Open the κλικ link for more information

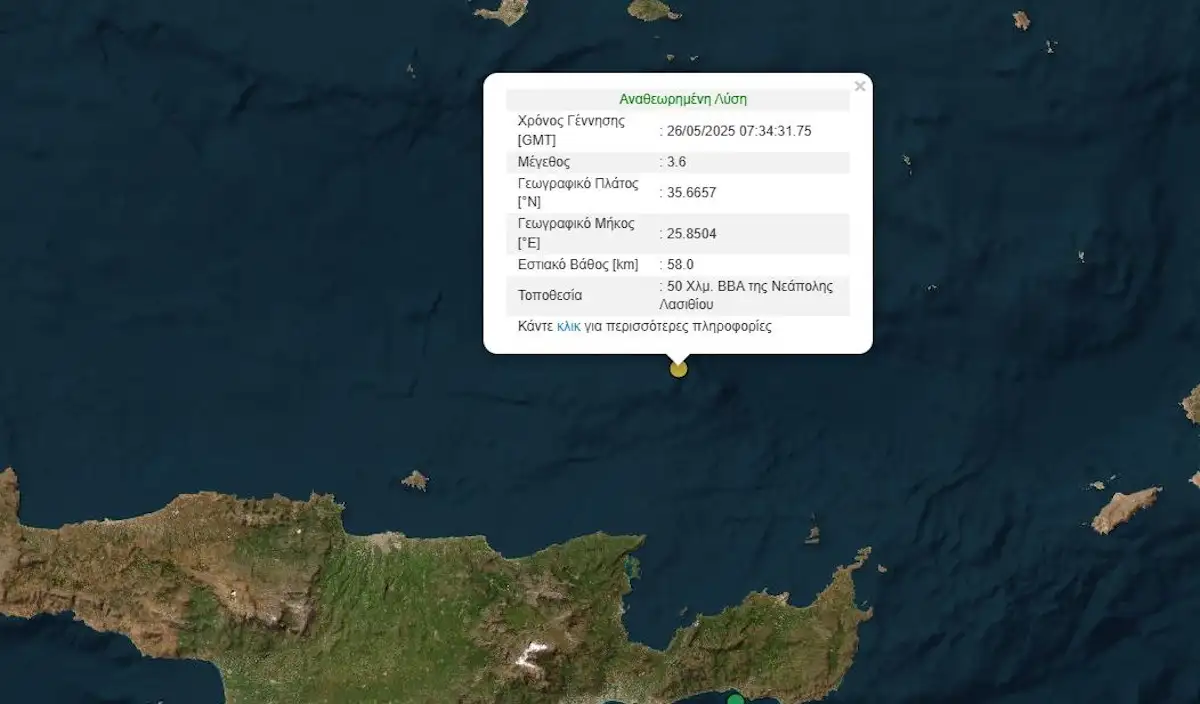[569, 326]
